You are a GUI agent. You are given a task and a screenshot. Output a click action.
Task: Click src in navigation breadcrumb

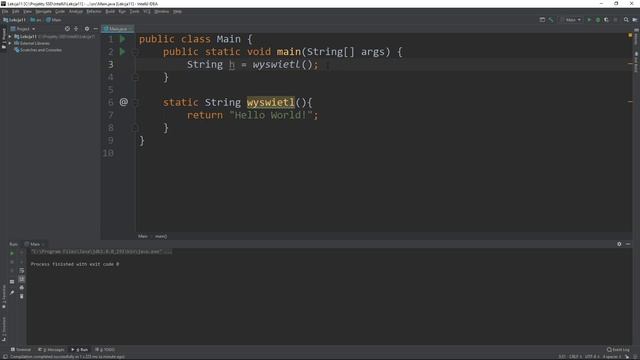click(x=36, y=20)
